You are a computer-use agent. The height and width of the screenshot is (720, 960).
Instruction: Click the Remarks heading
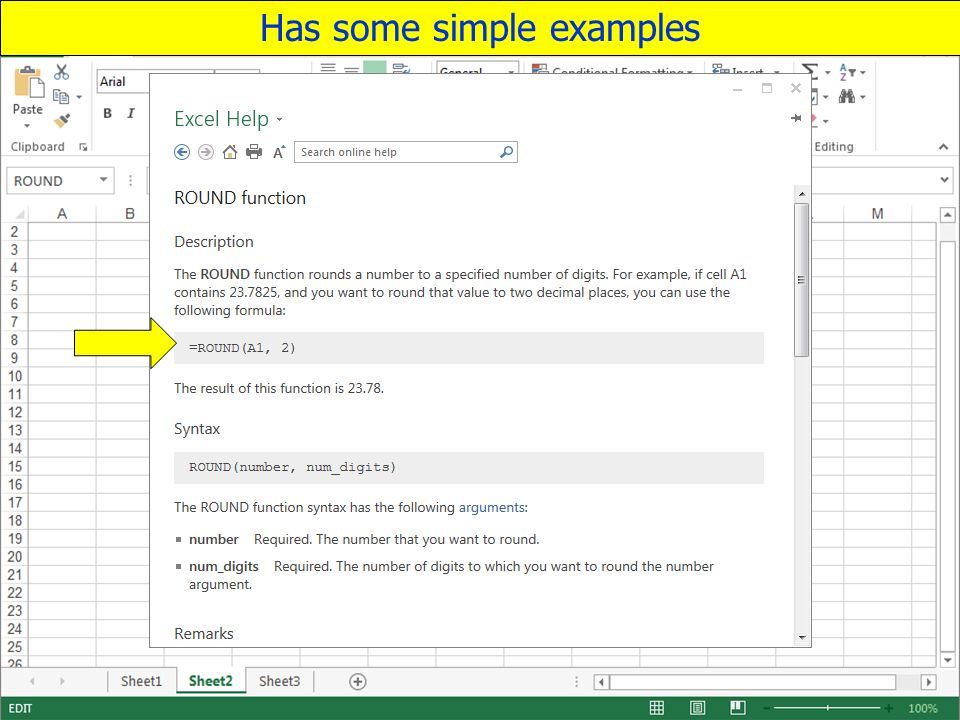(x=204, y=634)
